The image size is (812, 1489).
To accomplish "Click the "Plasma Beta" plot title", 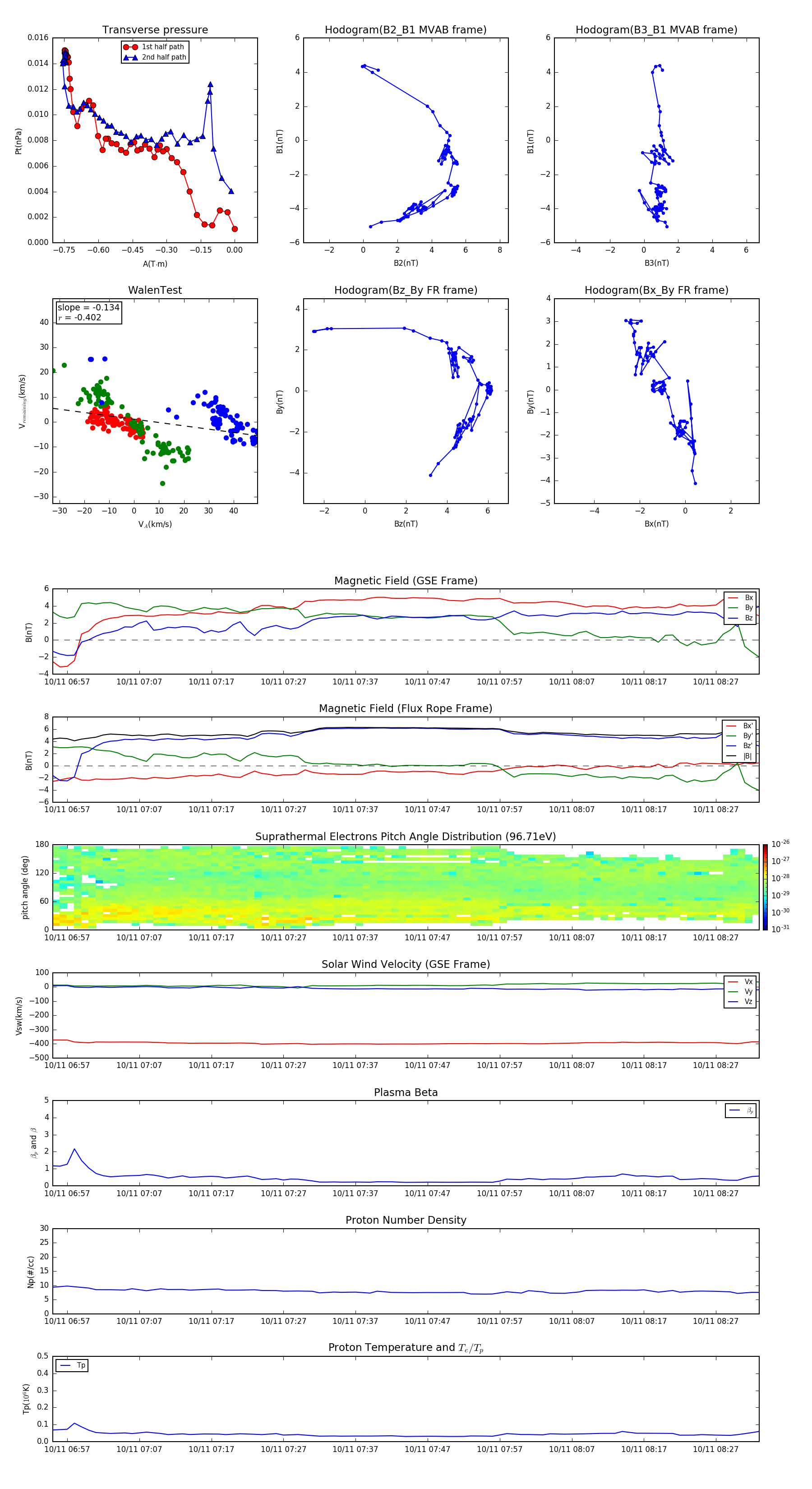I will pyautogui.click(x=406, y=1092).
